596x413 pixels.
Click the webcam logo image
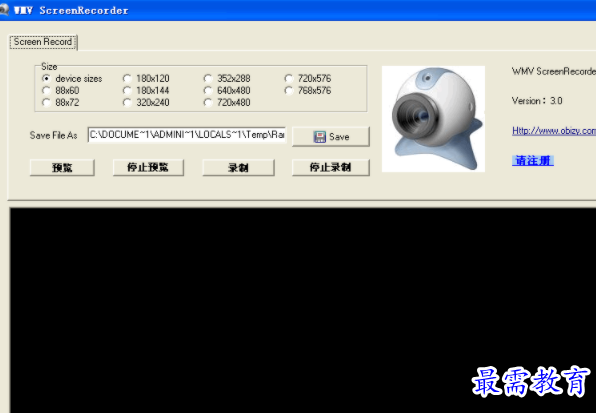click(x=433, y=119)
